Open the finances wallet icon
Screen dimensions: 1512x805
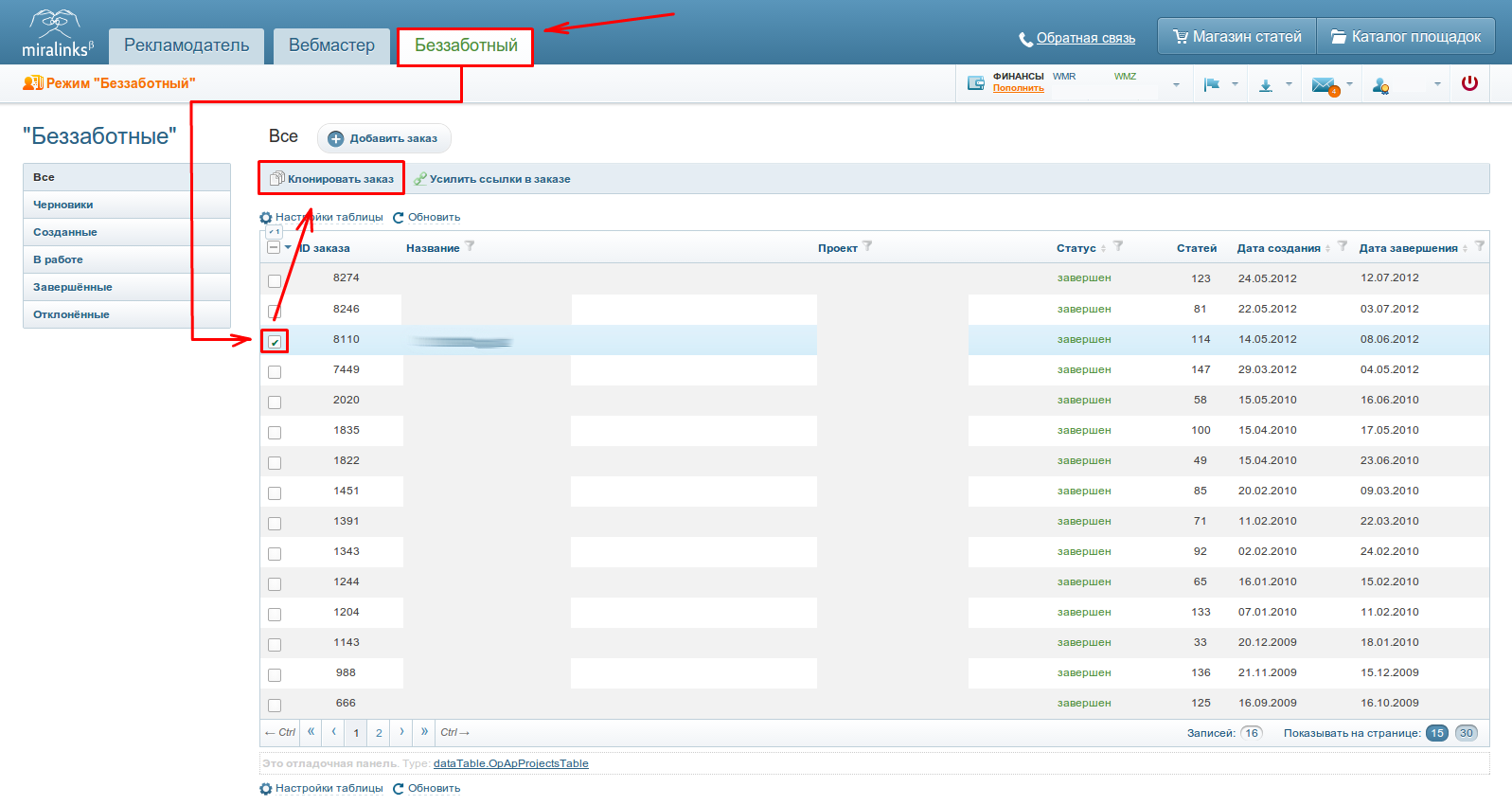976,83
